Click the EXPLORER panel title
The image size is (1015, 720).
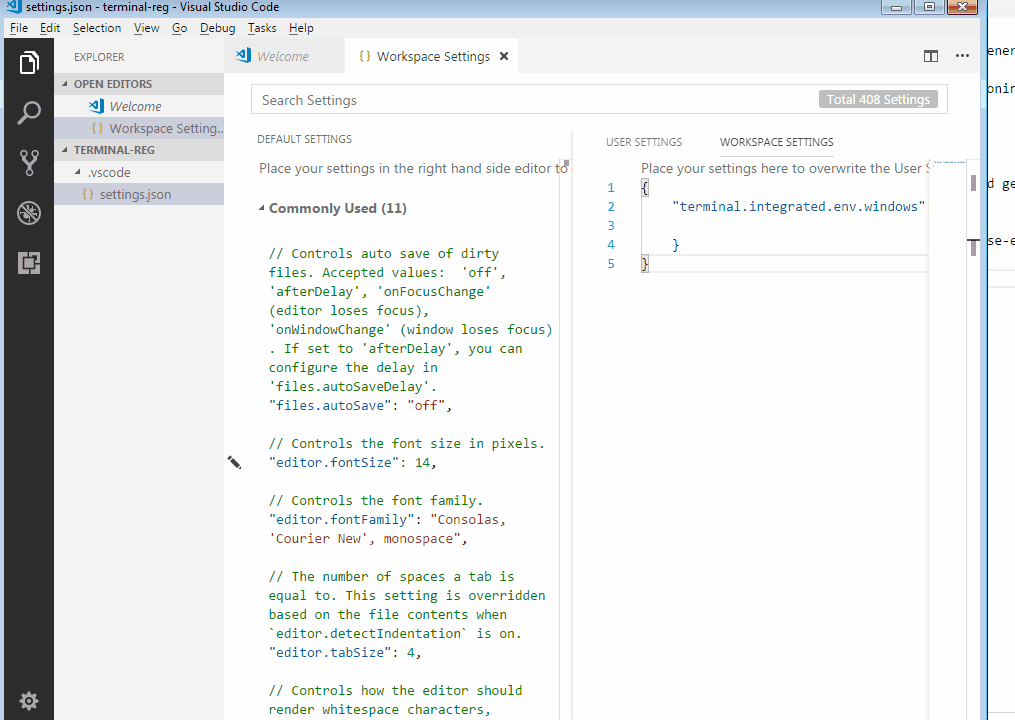(x=99, y=57)
